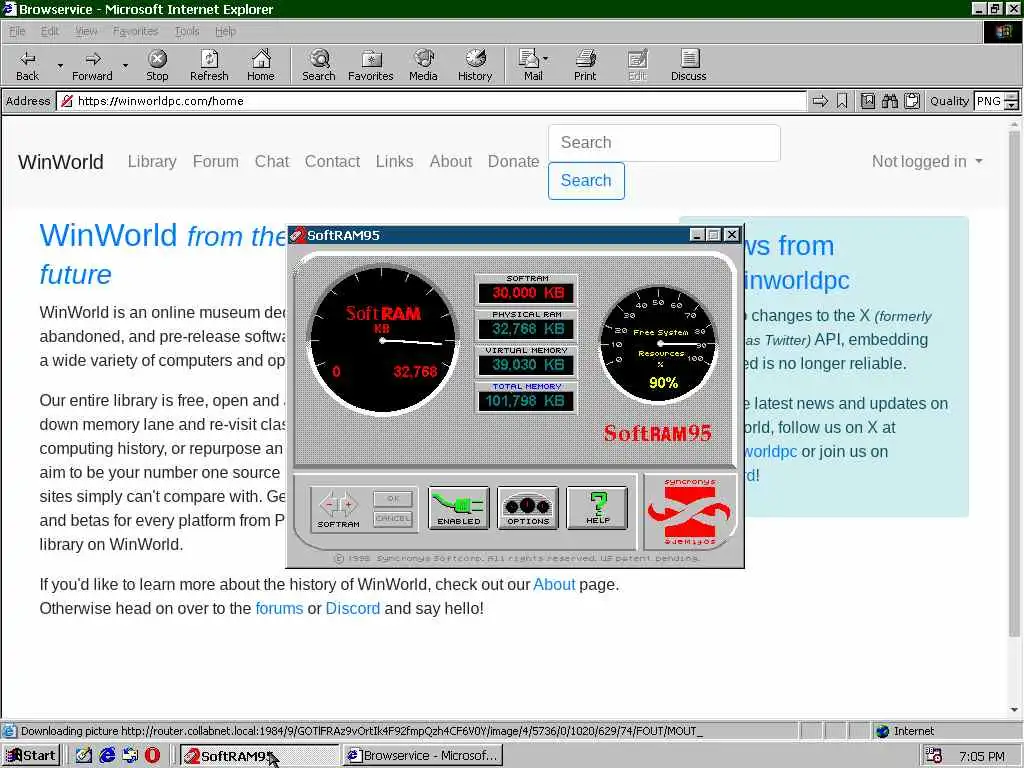Image resolution: width=1024 pixels, height=768 pixels.
Task: Open the Favorites menu
Action: (135, 31)
